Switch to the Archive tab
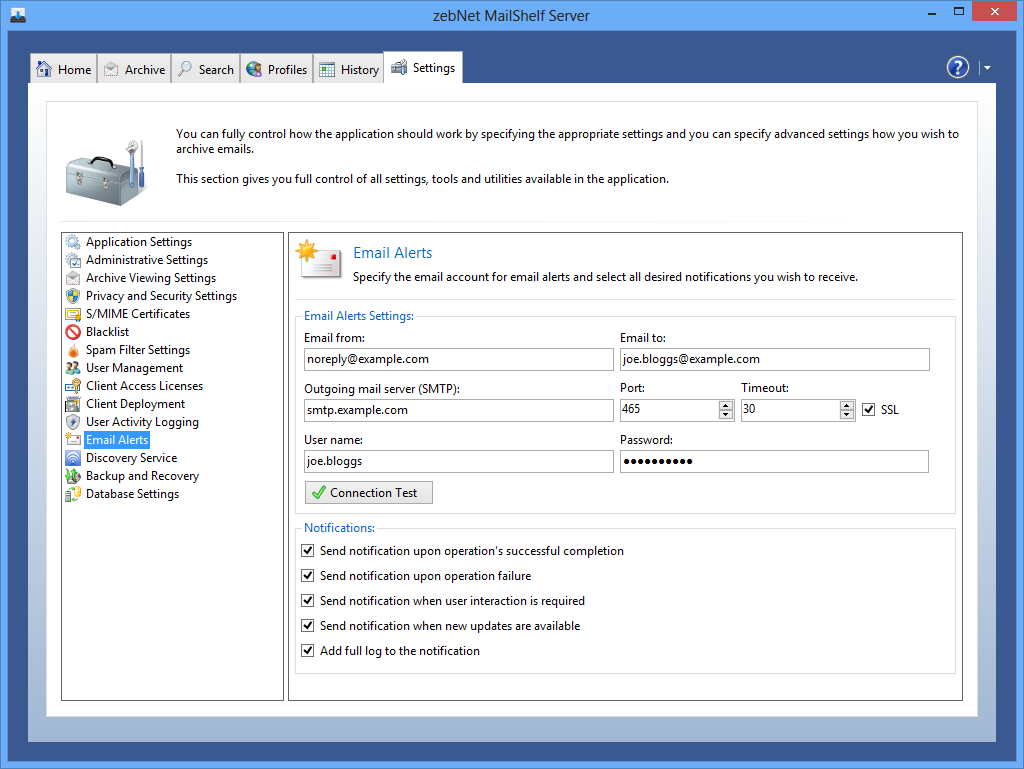 tap(134, 69)
